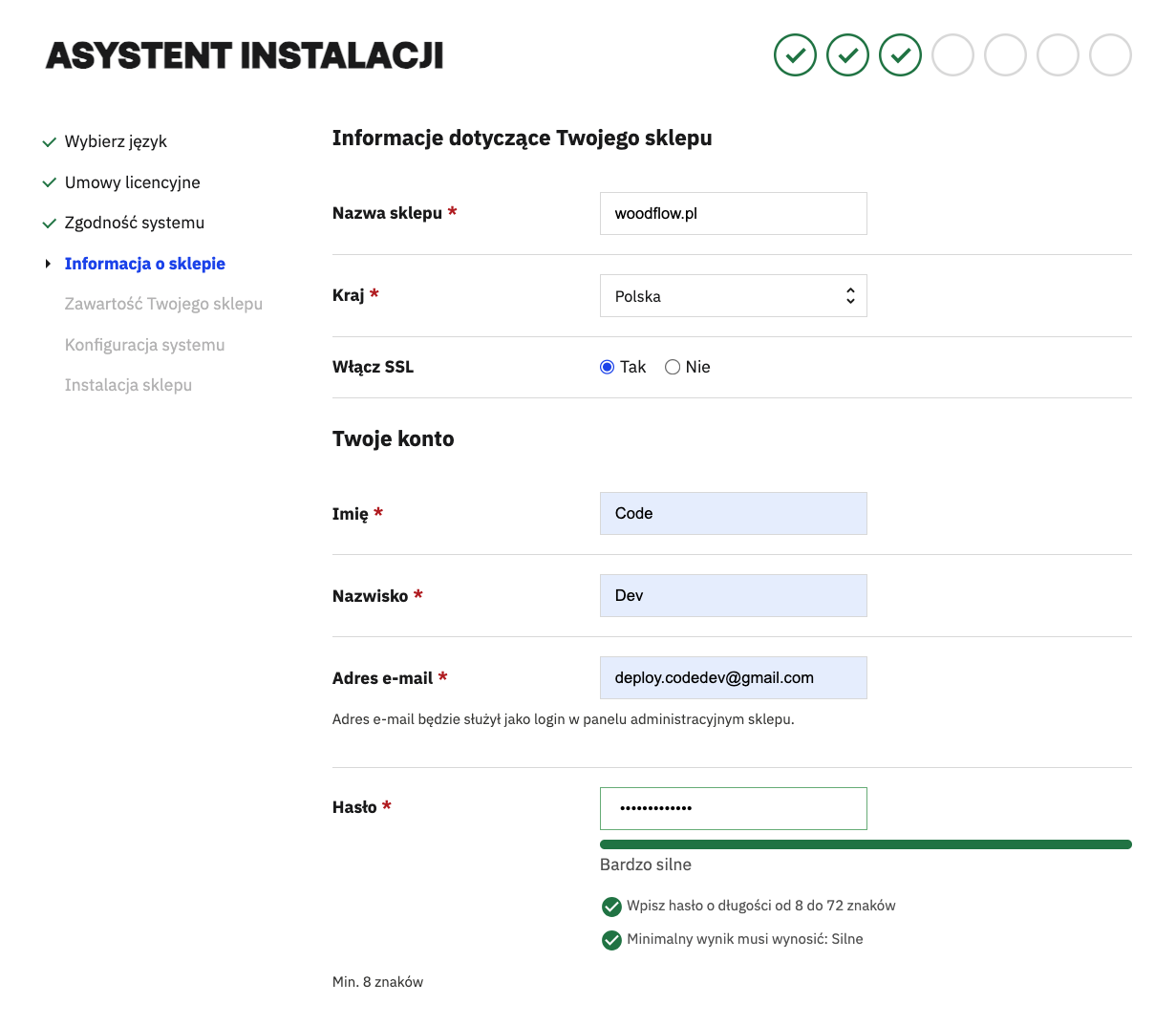
Task: Select Nie for Włącz SSL
Action: point(673,367)
